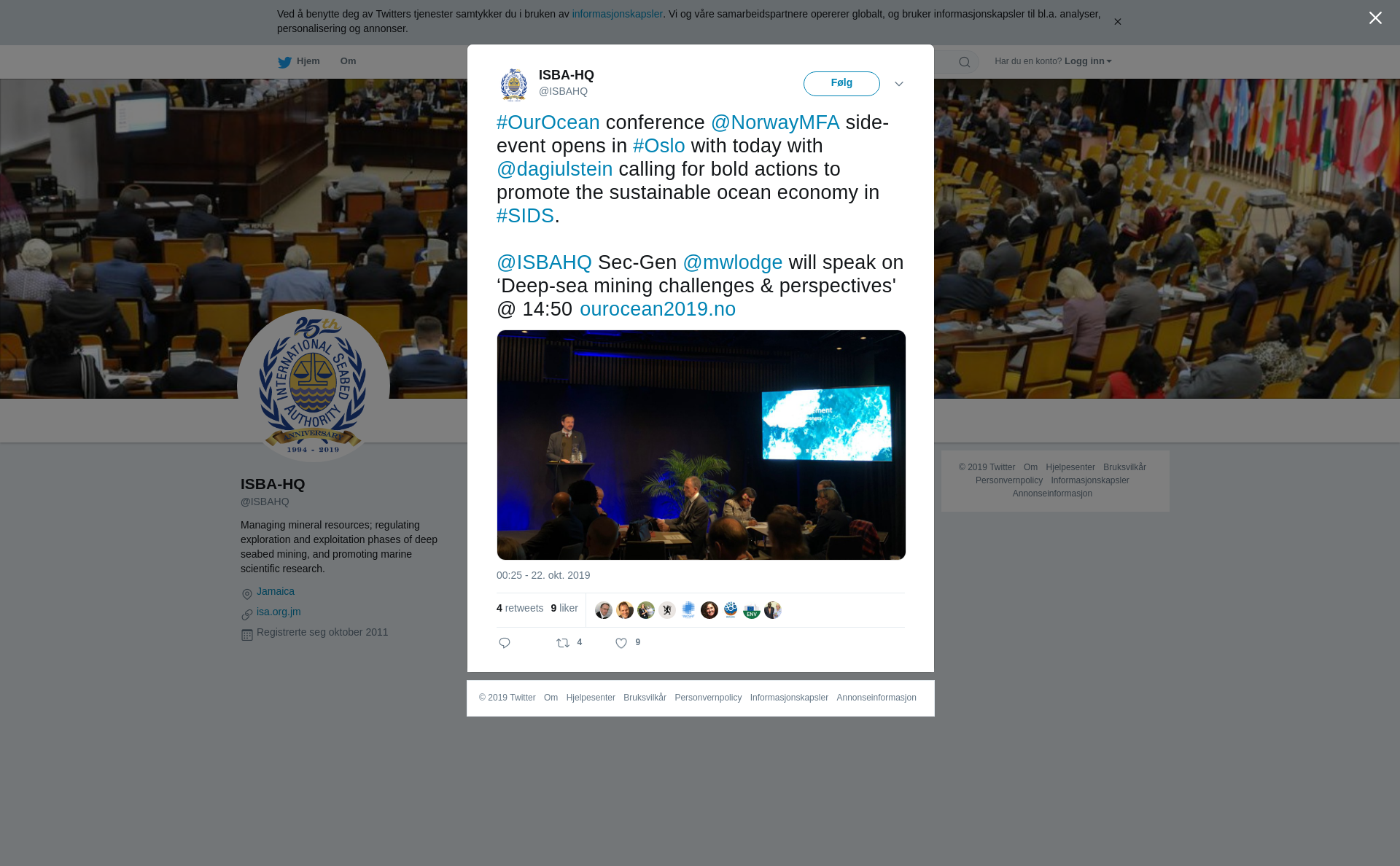Expand the tweet options chevron

pos(899,84)
